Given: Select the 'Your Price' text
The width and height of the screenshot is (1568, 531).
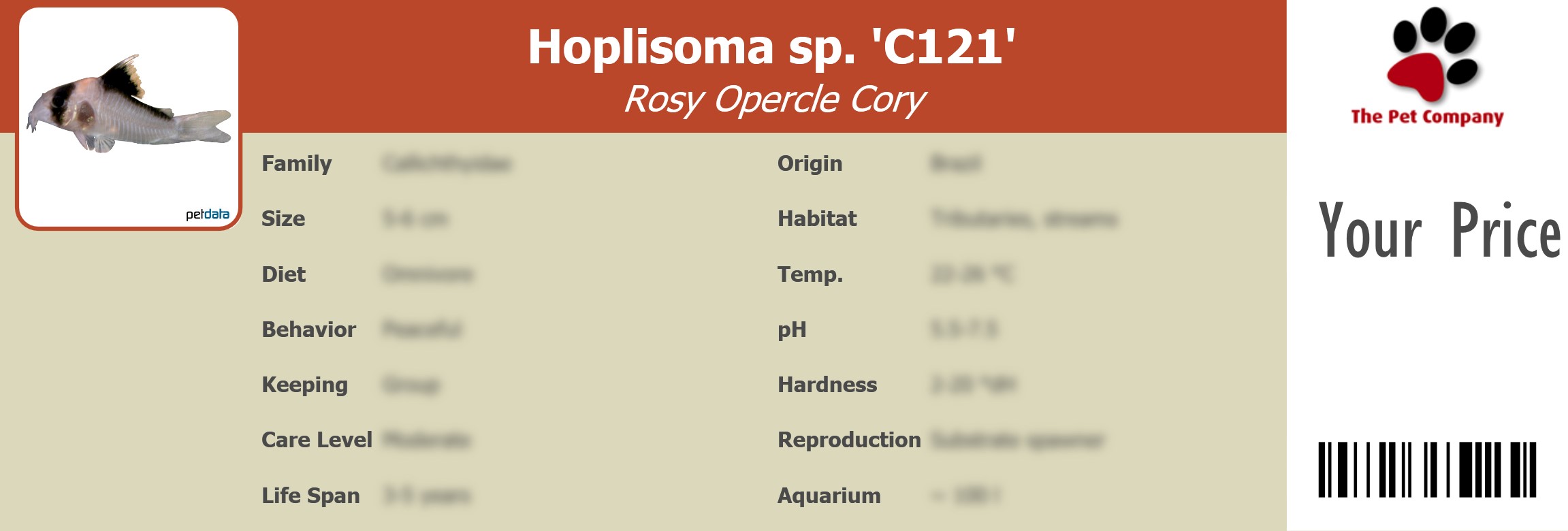Looking at the screenshot, I should (x=1439, y=231).
